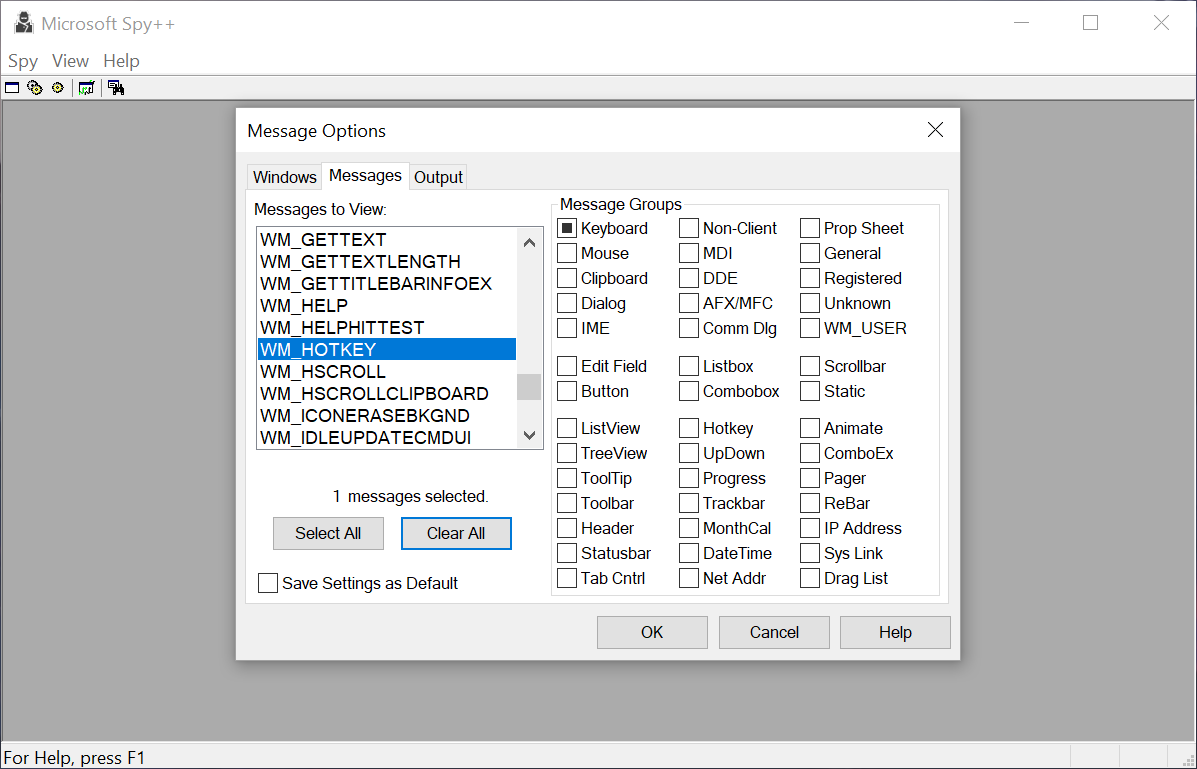Check the Non-Client message group

click(689, 228)
